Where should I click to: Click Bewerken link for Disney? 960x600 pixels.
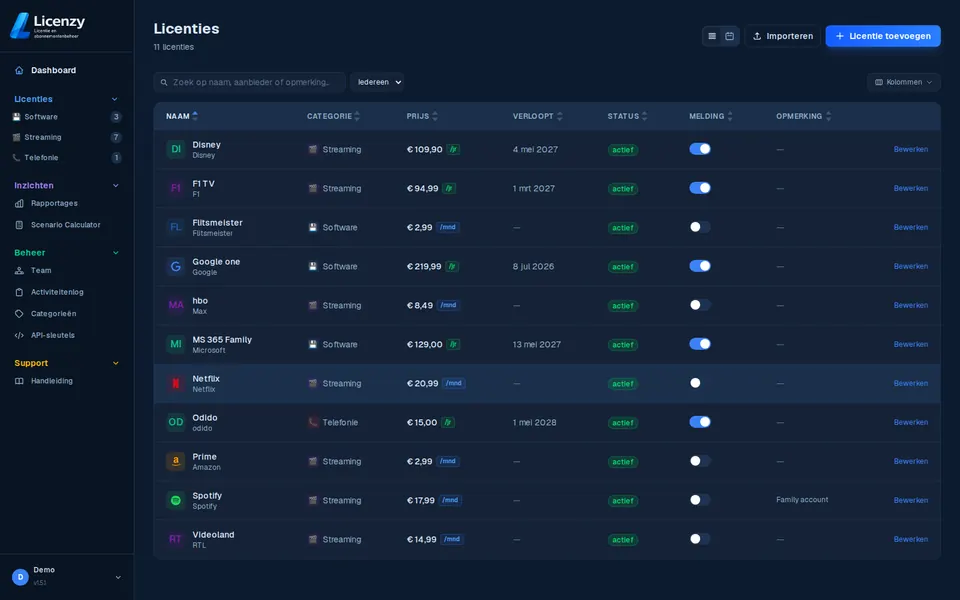[910, 149]
